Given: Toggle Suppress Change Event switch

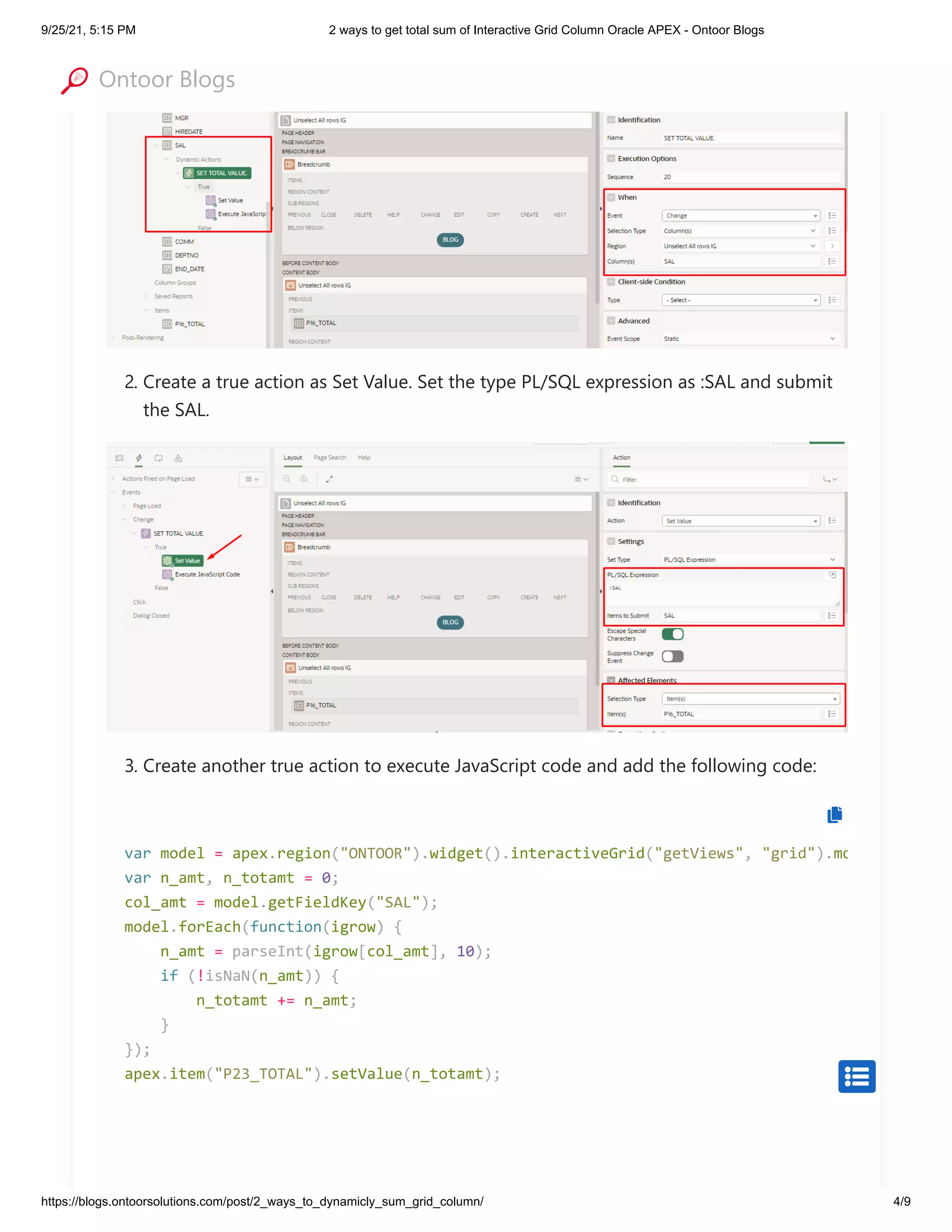Looking at the screenshot, I should click(x=672, y=656).
